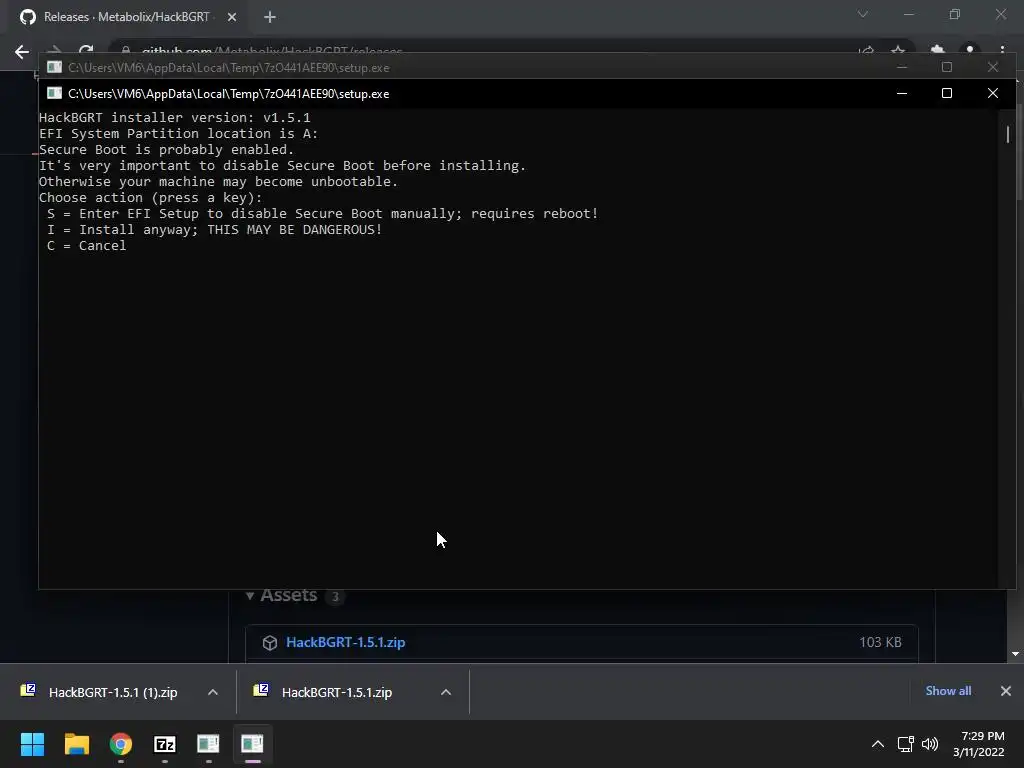
Task: Click the console vertical scrollbar thumb
Action: 1008,134
